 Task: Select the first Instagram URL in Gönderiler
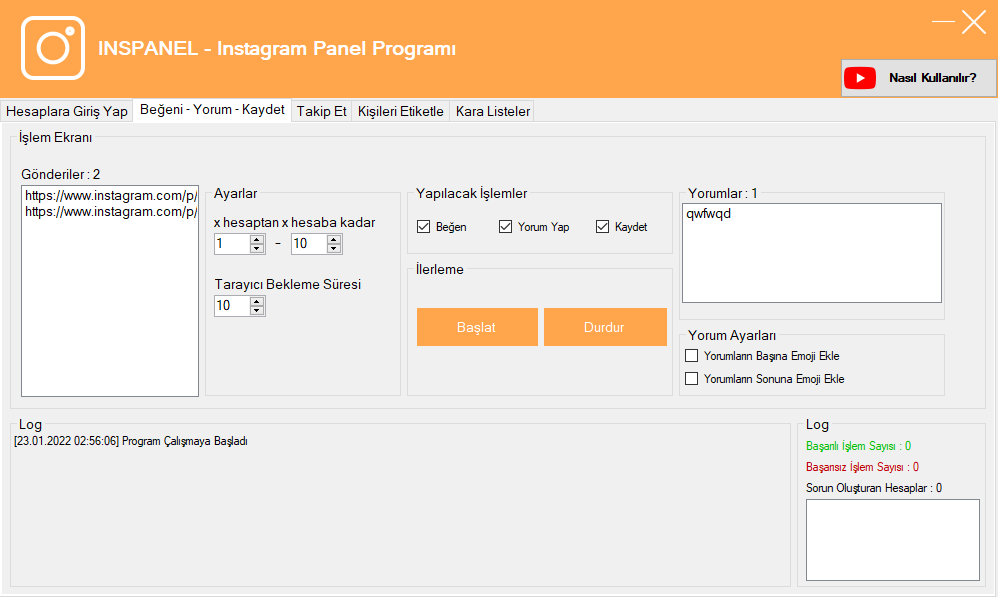click(111, 195)
